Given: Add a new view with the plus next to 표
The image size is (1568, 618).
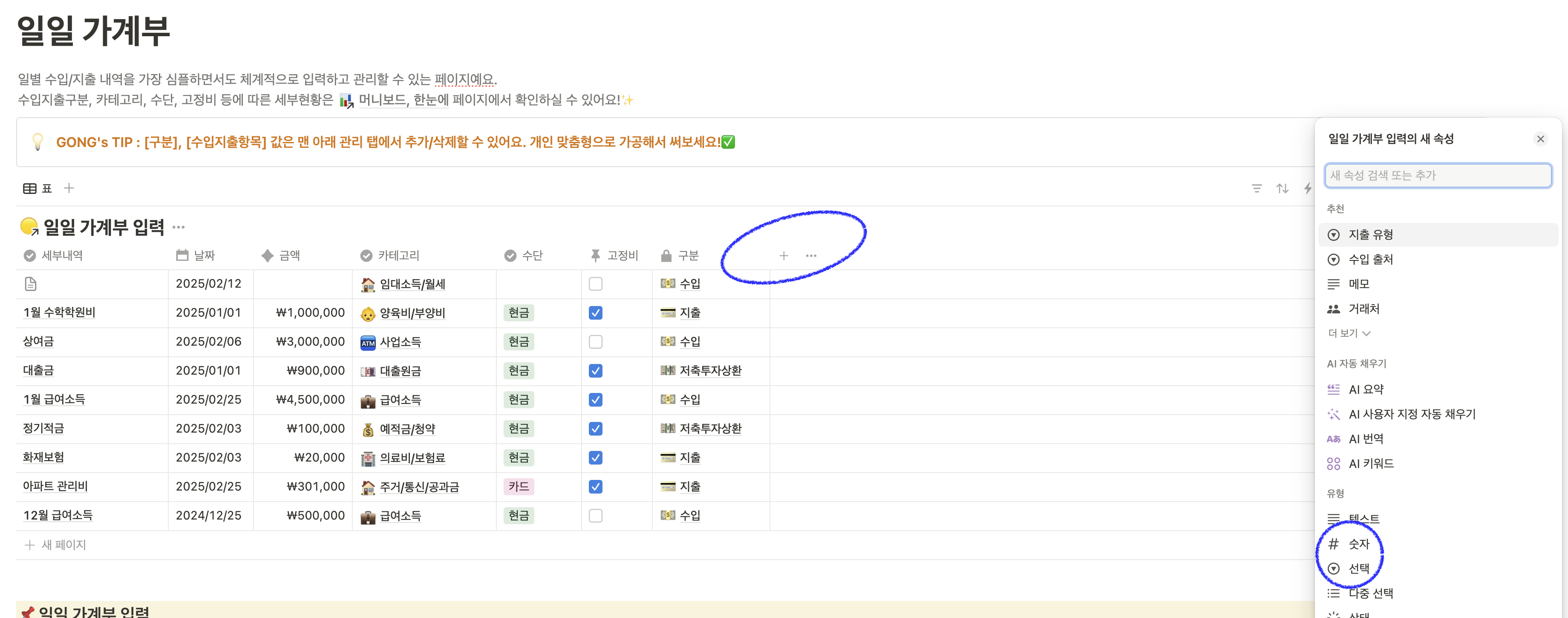Looking at the screenshot, I should [69, 188].
